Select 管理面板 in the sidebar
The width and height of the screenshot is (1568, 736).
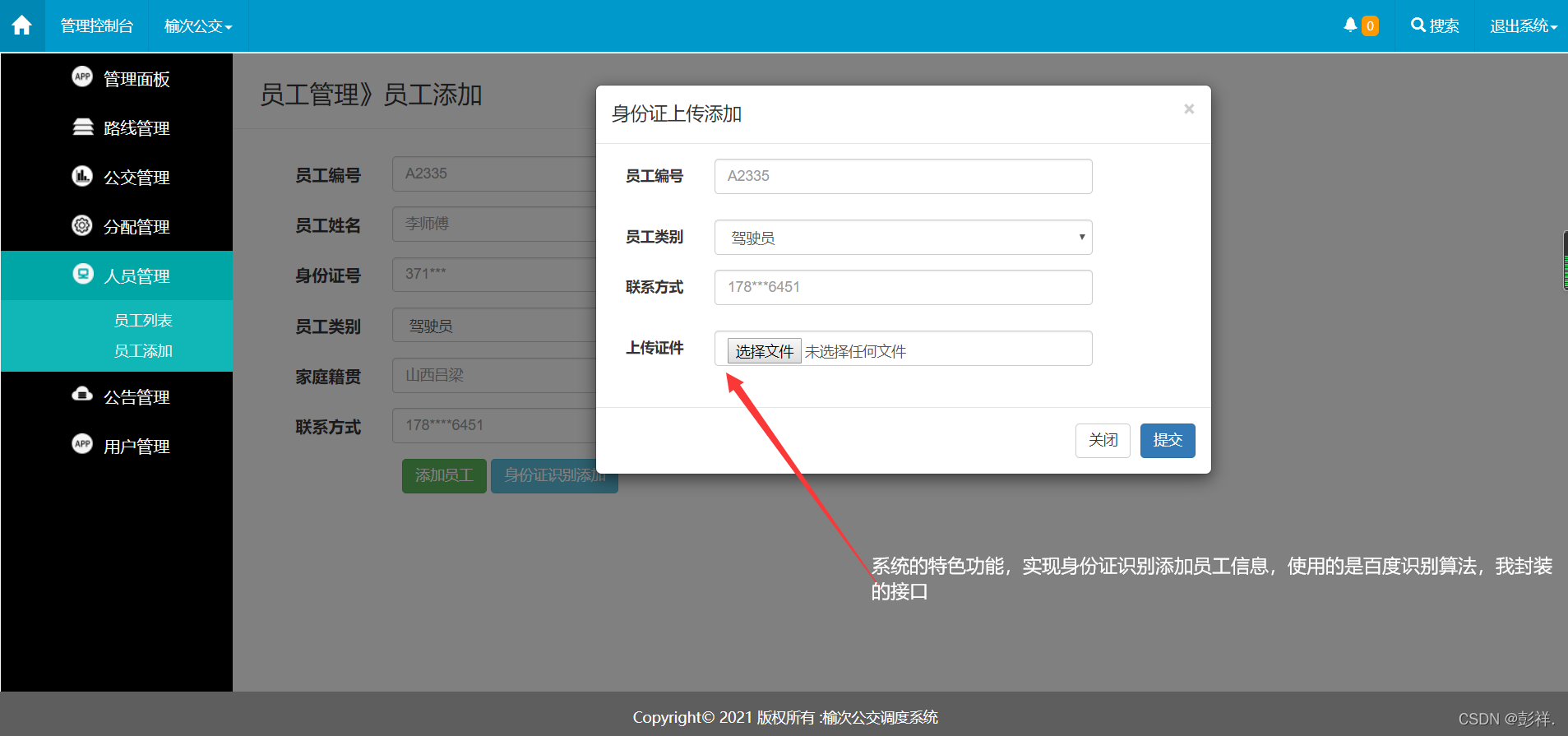(x=117, y=79)
